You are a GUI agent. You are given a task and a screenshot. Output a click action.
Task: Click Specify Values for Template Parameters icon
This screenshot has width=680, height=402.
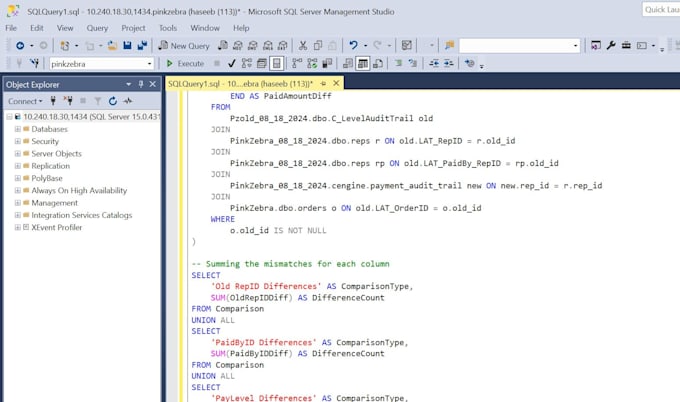[x=469, y=63]
